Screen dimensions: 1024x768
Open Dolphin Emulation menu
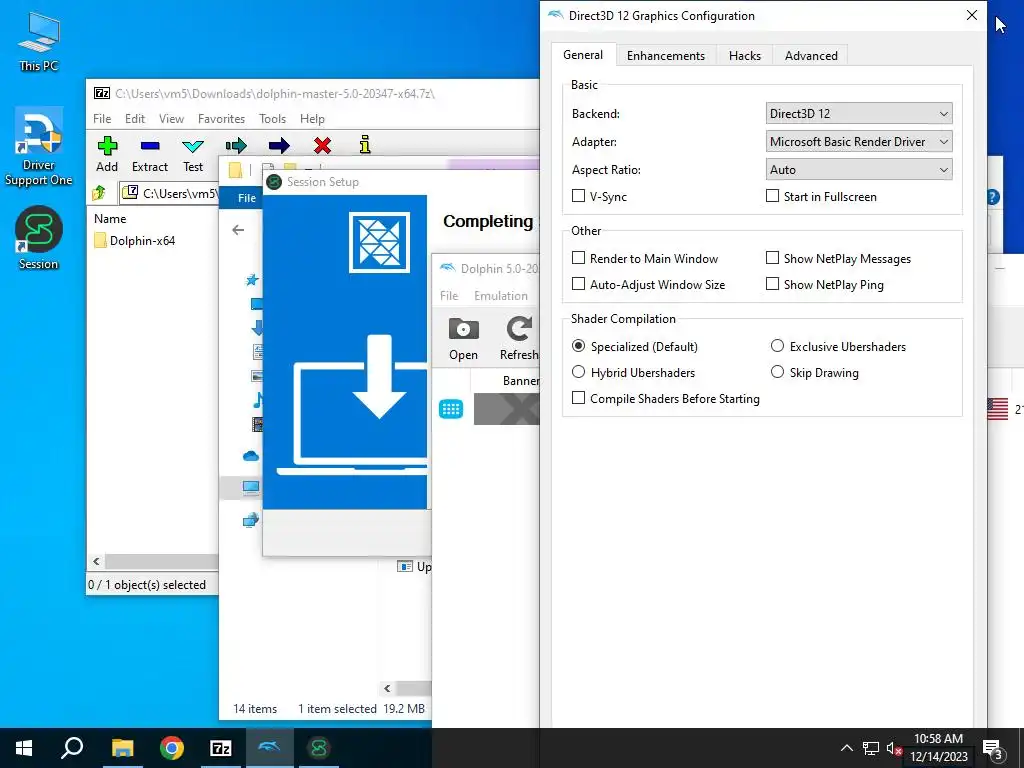(501, 296)
